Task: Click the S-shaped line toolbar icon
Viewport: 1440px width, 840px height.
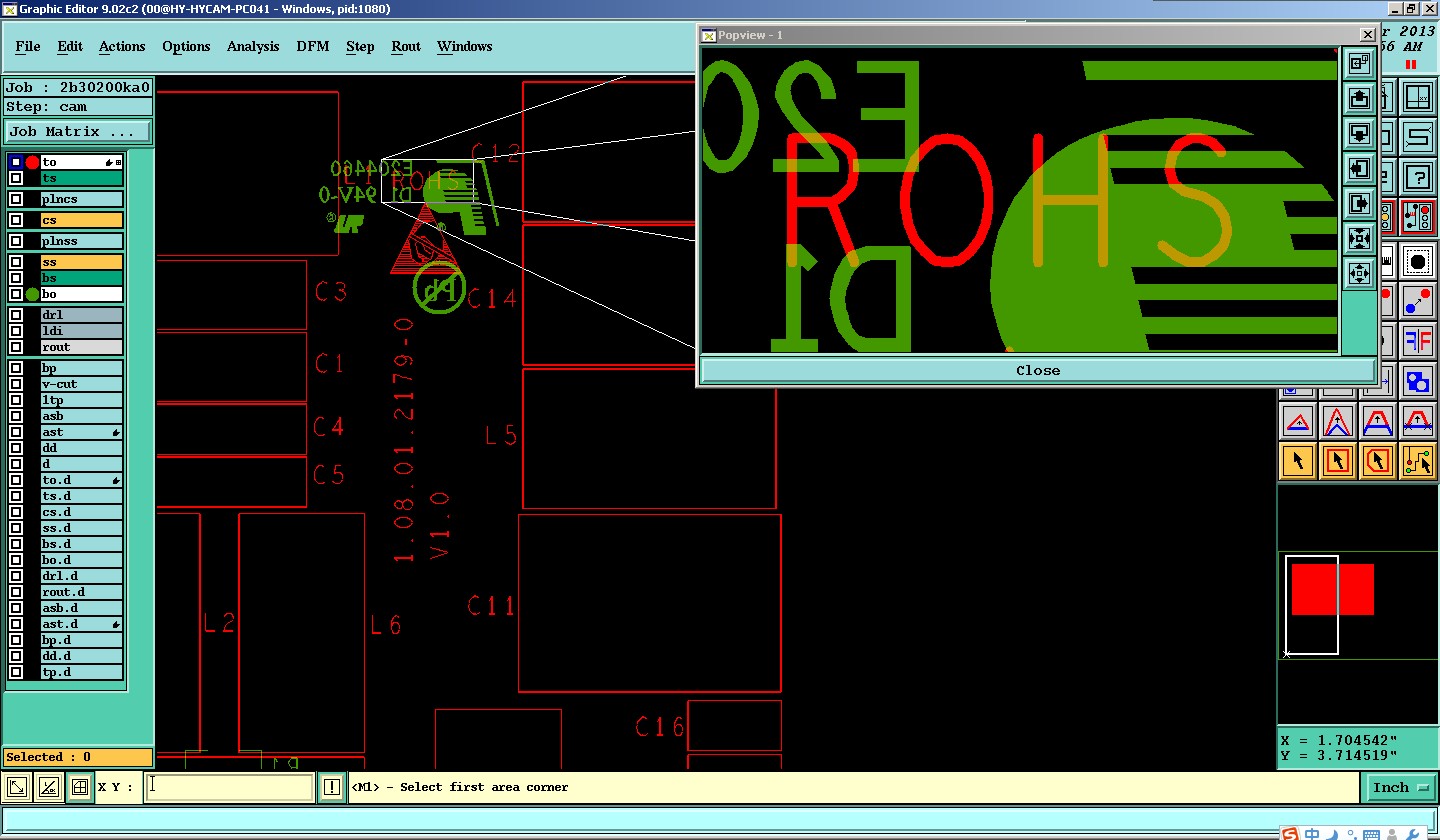Action: [x=1418, y=137]
